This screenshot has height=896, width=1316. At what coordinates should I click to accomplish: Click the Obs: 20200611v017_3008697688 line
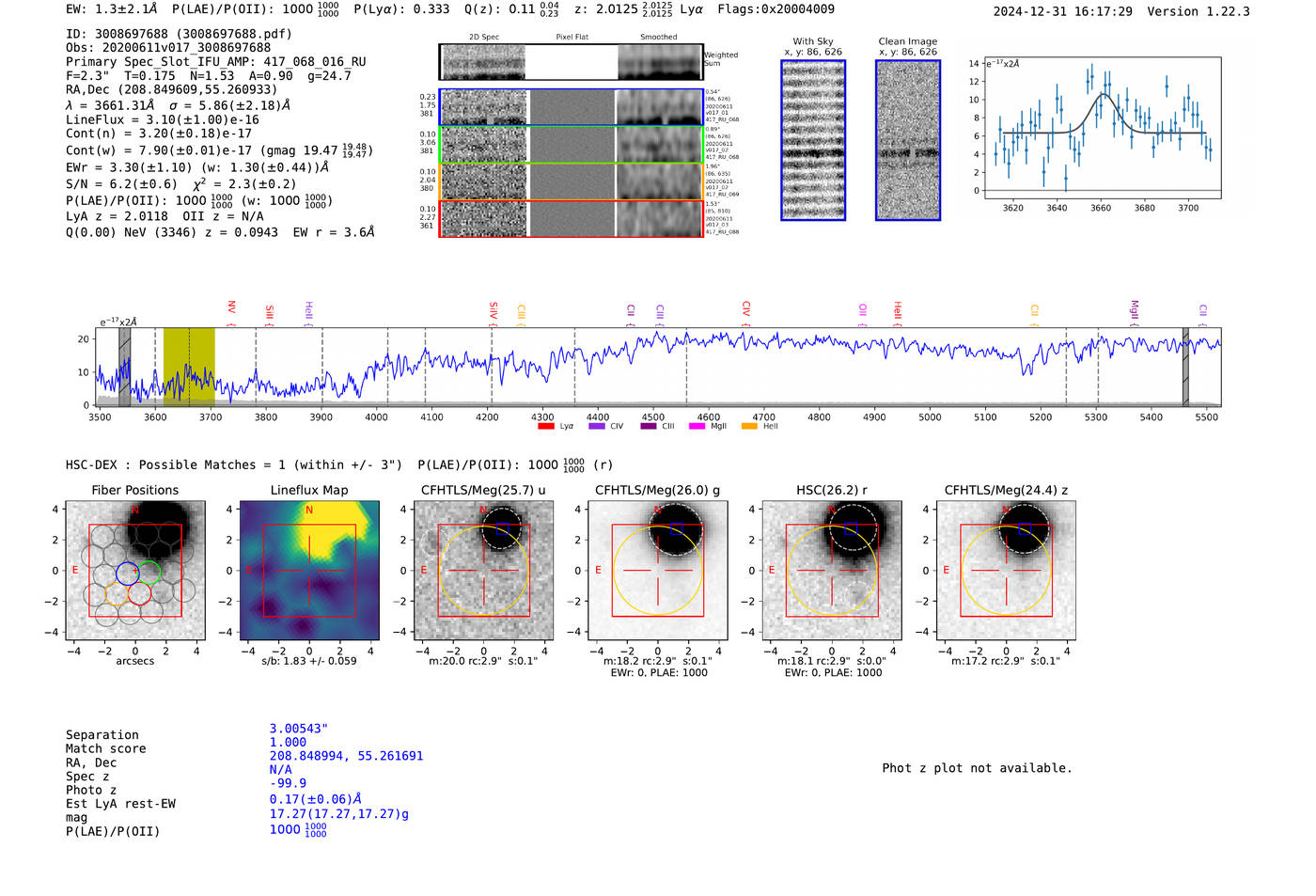pos(168,48)
